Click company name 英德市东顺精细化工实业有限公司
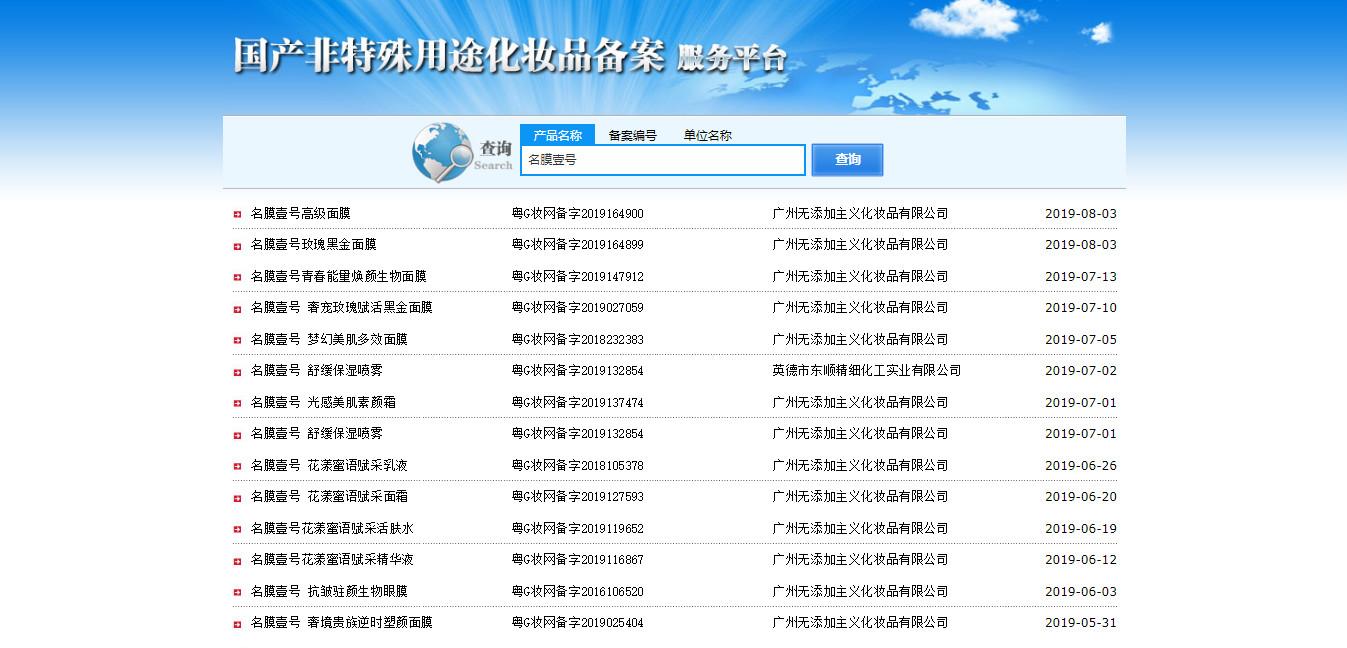 pyautogui.click(x=866, y=371)
